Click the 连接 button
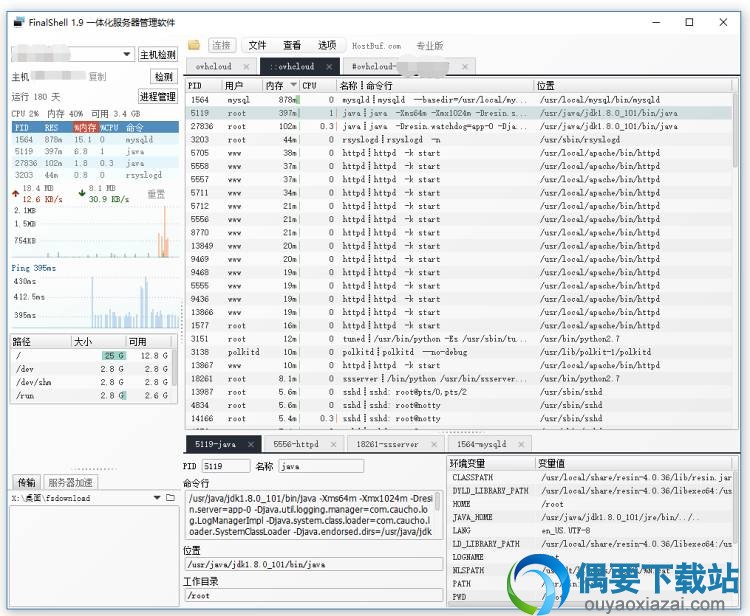 click(221, 45)
